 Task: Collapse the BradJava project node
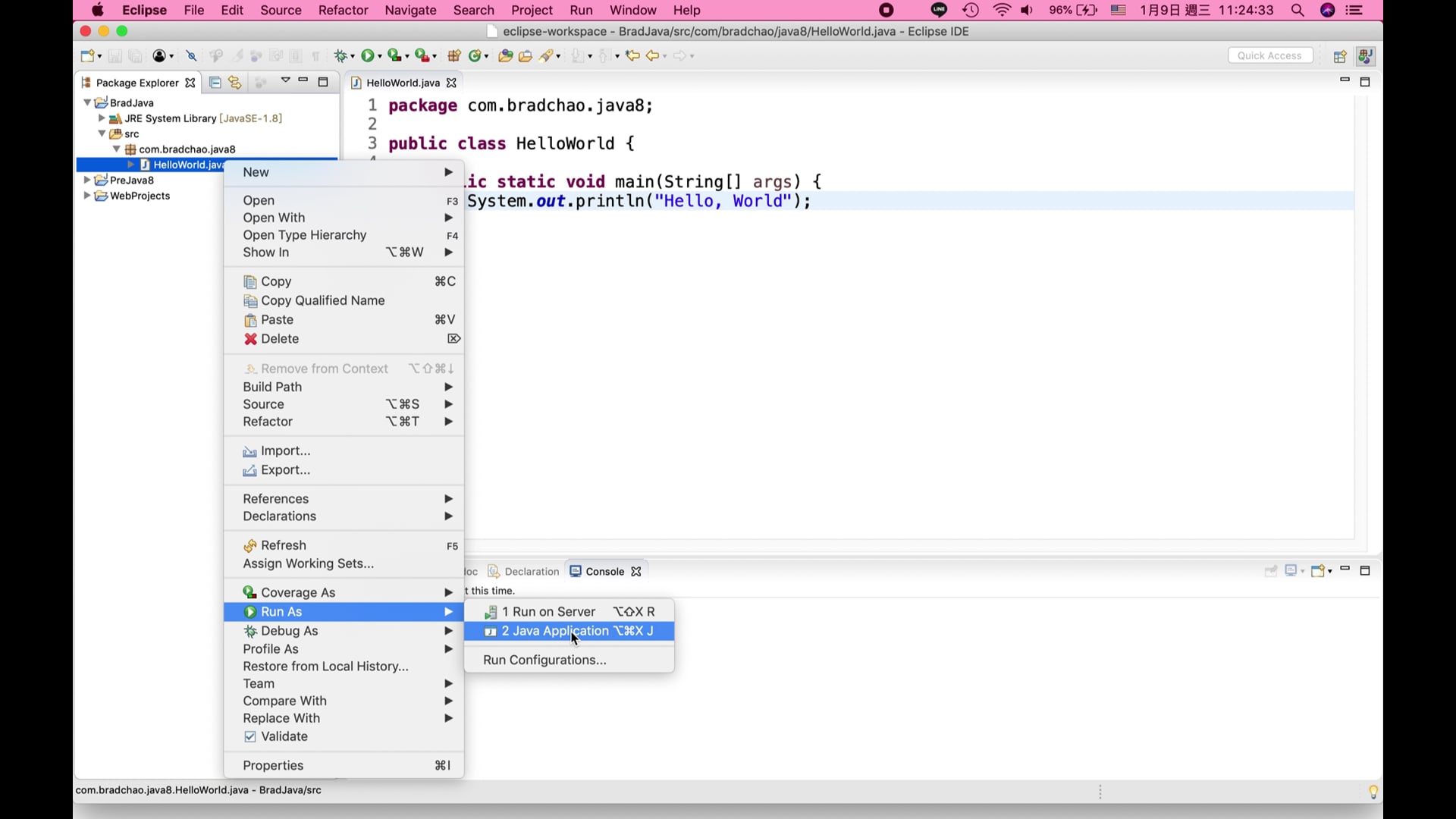[89, 102]
